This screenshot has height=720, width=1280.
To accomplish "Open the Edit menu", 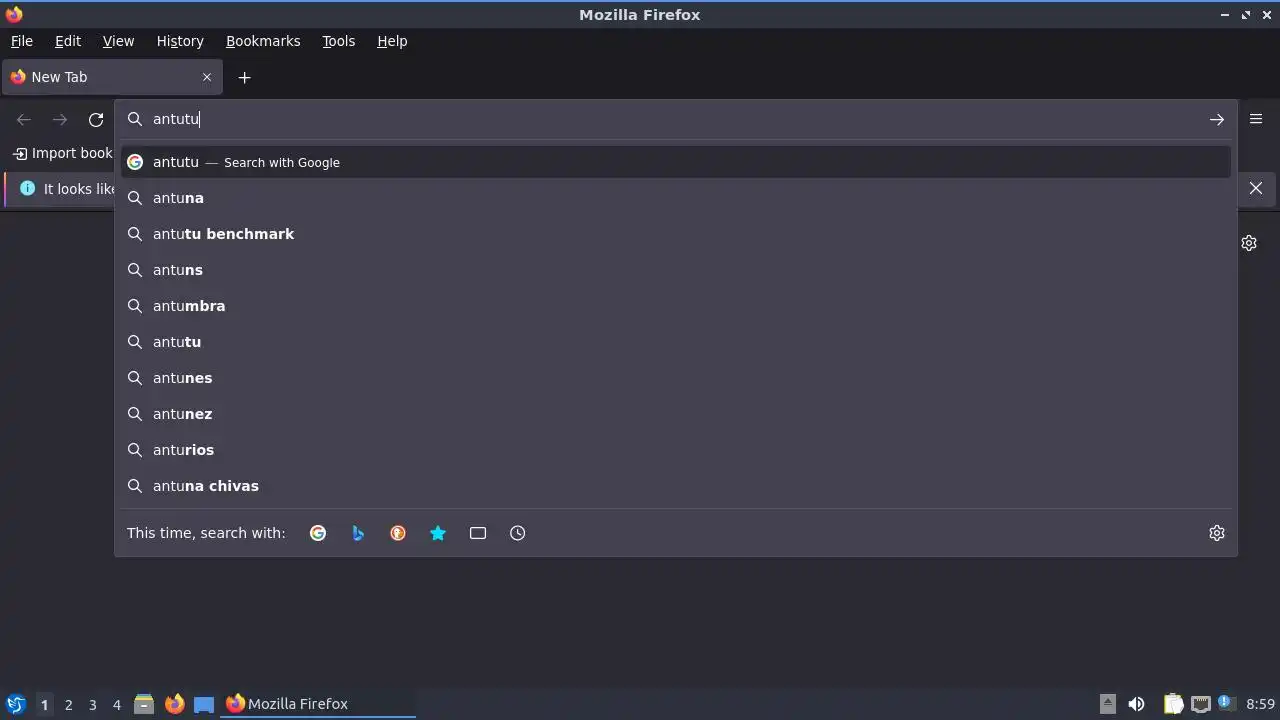I will tap(68, 41).
